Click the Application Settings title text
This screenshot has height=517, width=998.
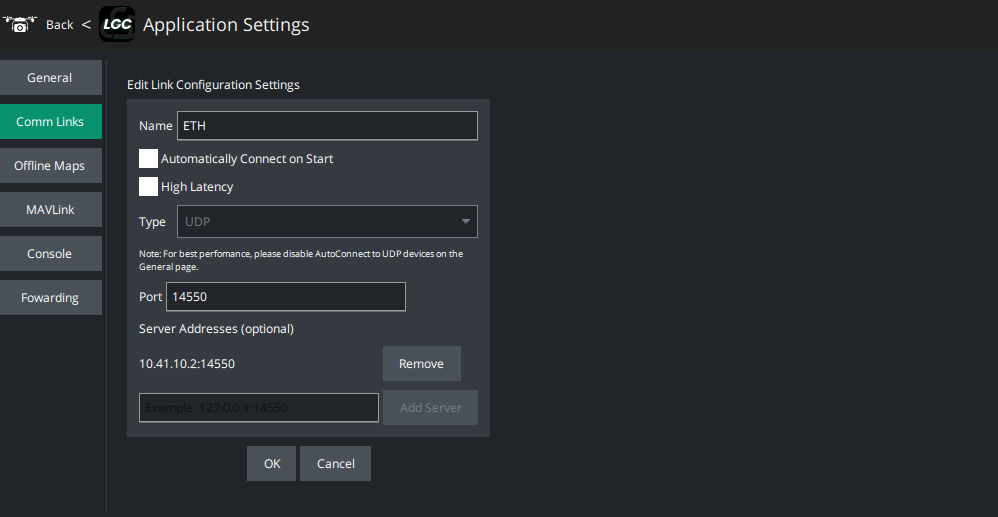click(x=226, y=25)
